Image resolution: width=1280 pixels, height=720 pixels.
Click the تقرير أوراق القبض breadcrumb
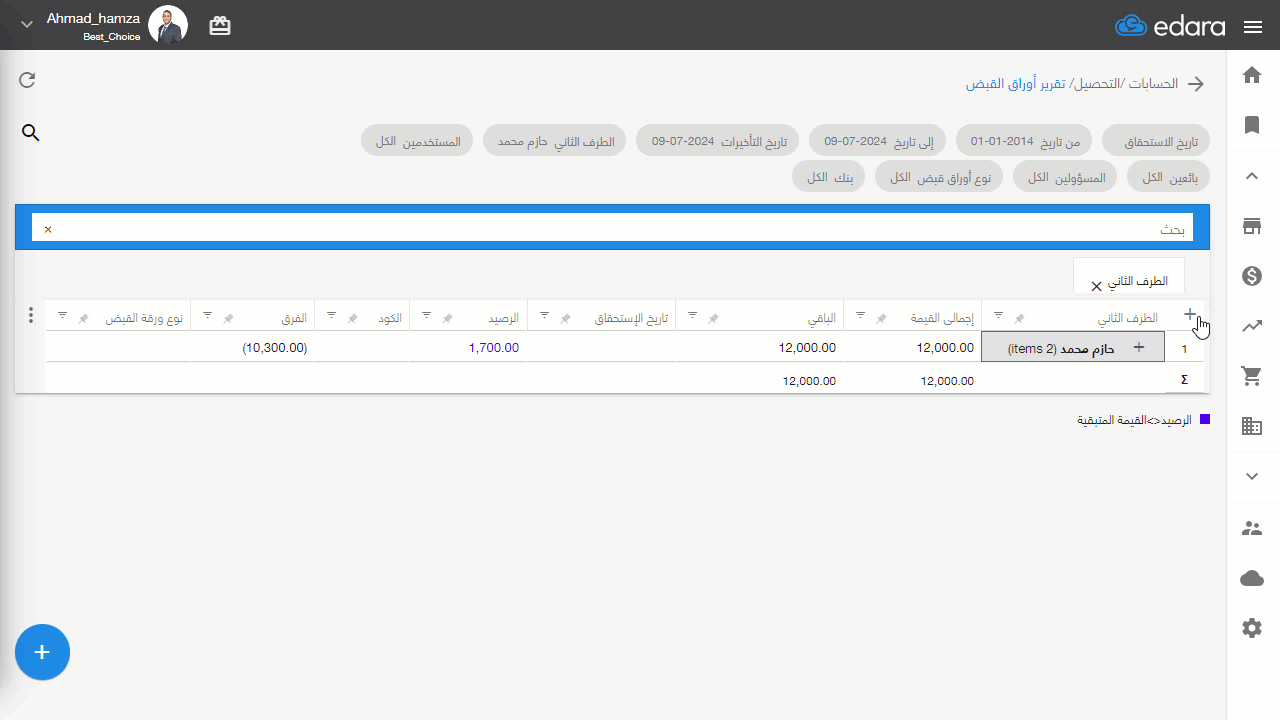pyautogui.click(x=1015, y=84)
